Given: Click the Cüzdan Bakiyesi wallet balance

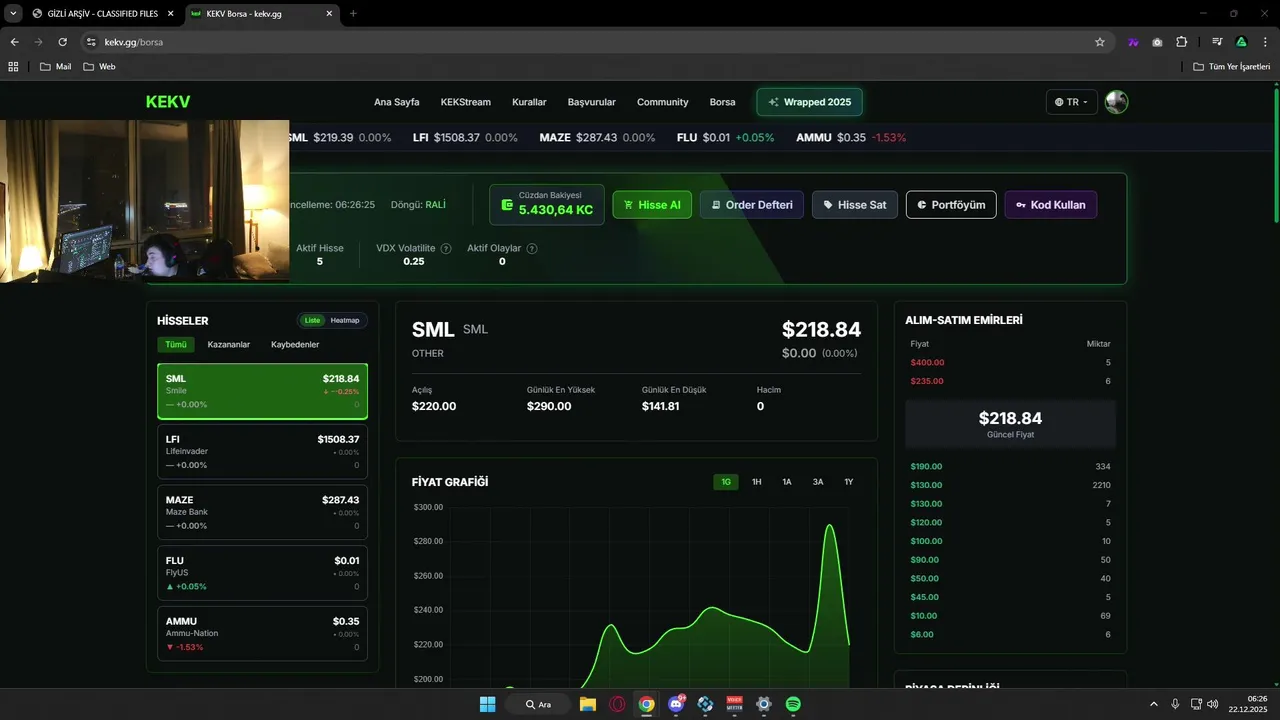Looking at the screenshot, I should [x=547, y=204].
